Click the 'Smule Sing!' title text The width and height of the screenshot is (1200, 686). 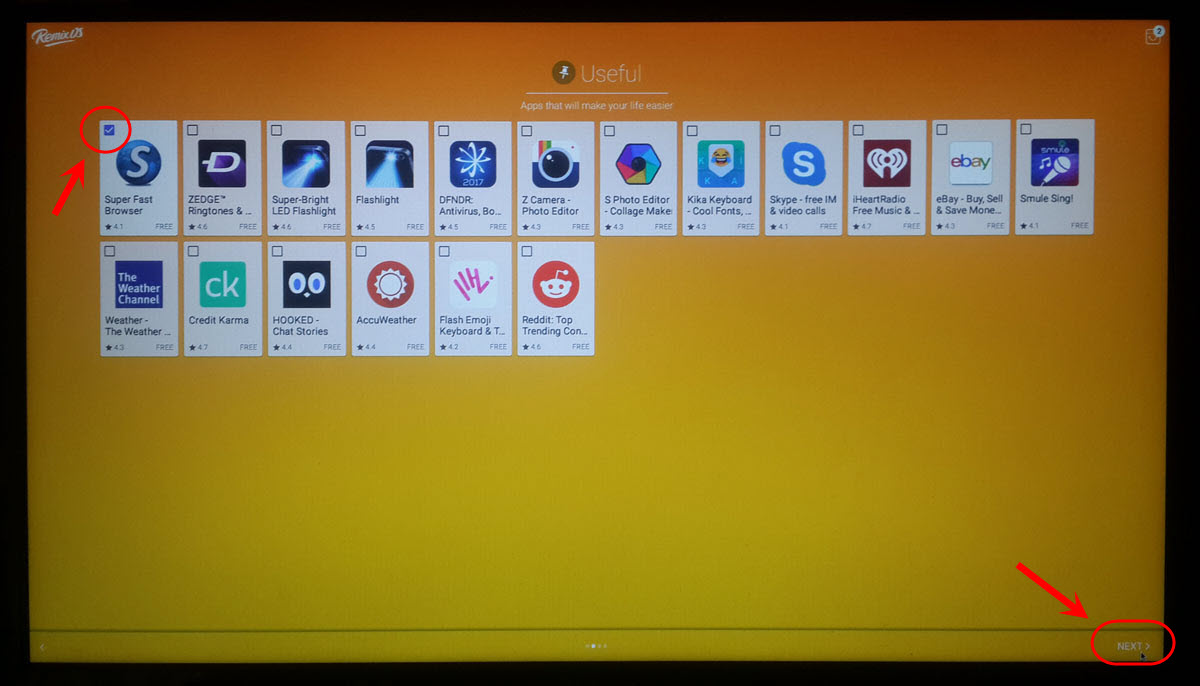click(1045, 200)
